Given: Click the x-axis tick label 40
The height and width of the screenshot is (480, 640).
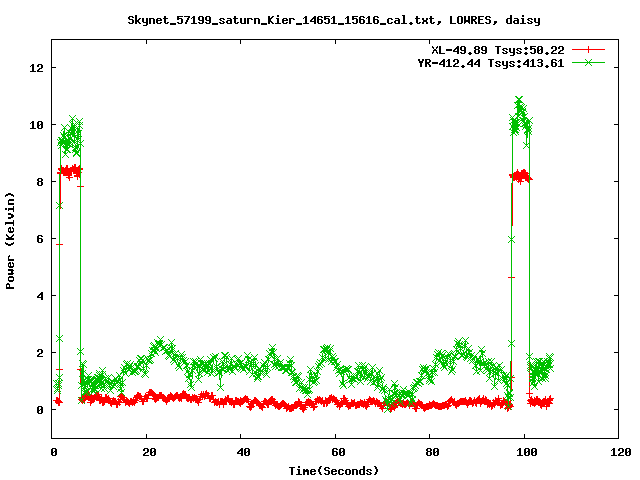Looking at the screenshot, I should tap(243, 452).
